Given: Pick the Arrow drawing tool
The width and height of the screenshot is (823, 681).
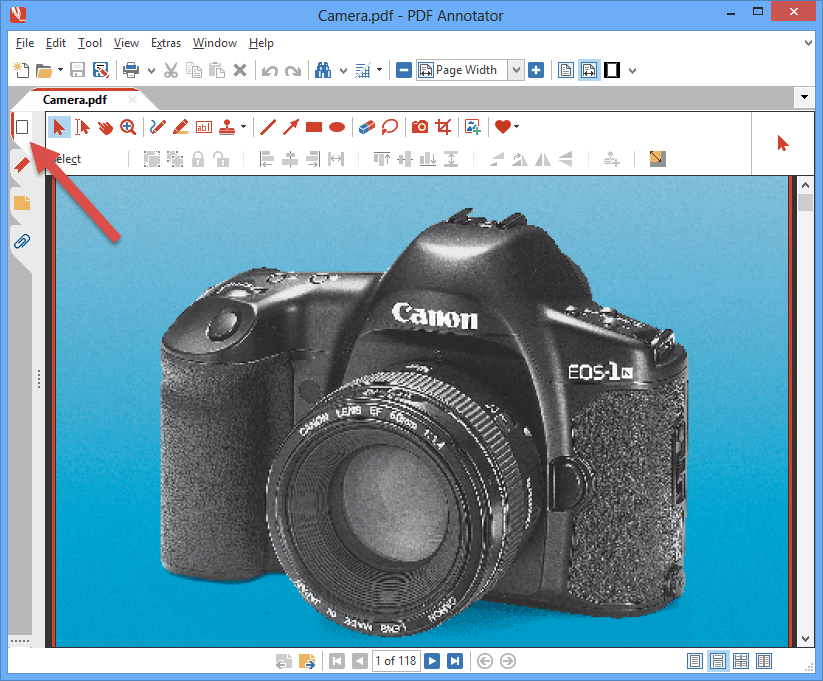Looking at the screenshot, I should [290, 127].
